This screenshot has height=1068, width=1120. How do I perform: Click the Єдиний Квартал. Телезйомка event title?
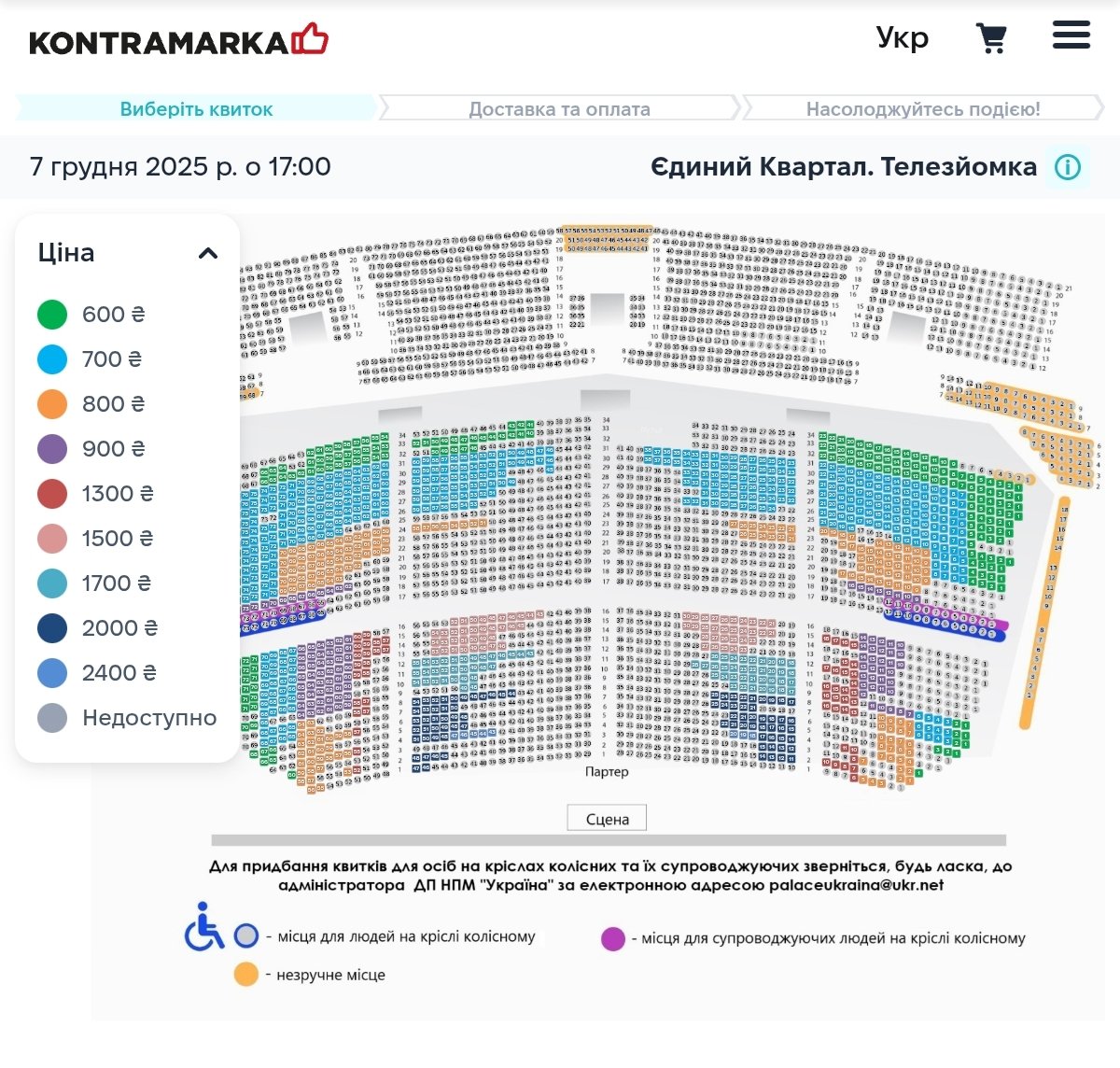pos(843,167)
